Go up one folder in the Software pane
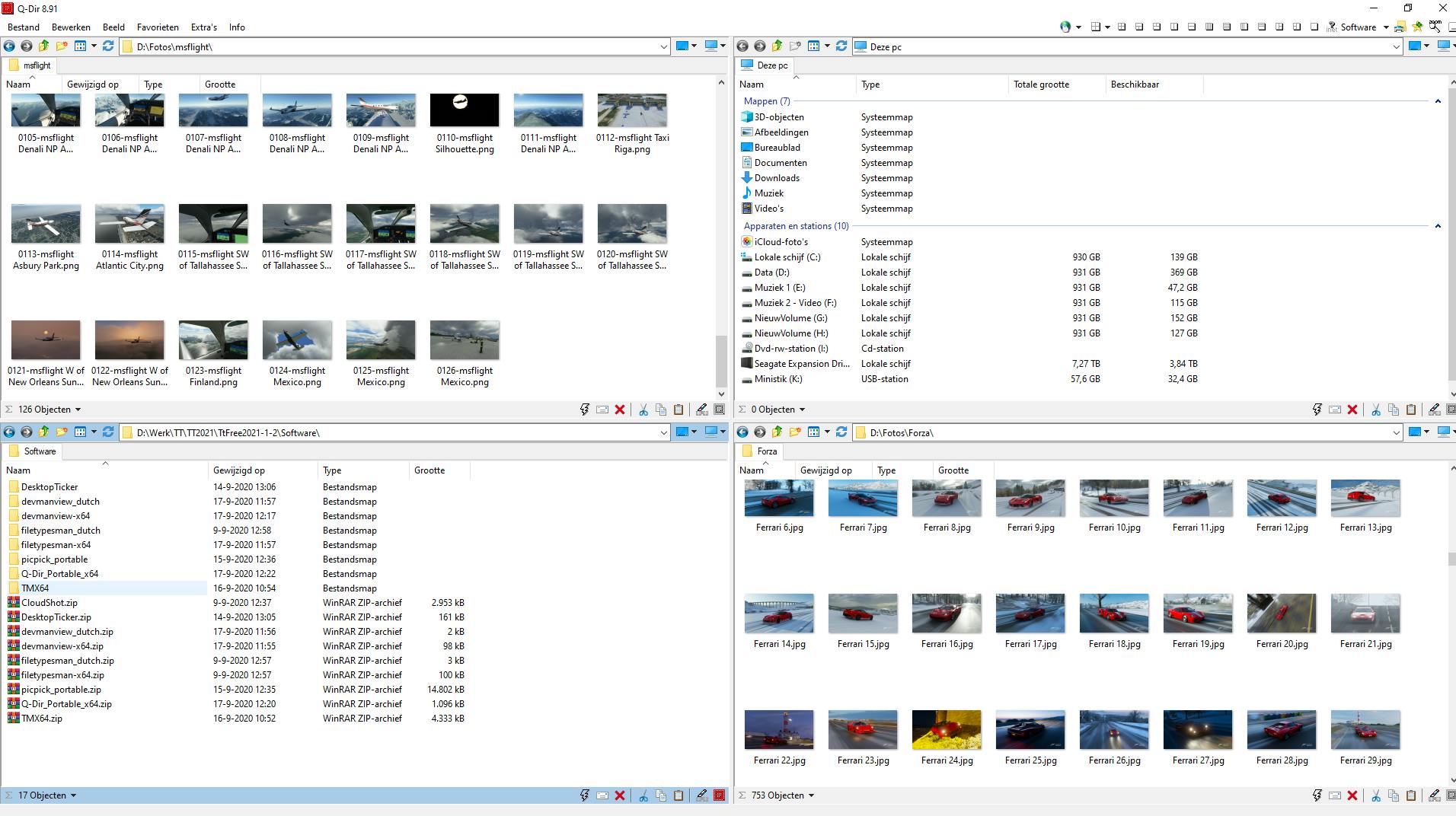Viewport: 1456px width, 816px height. (x=43, y=432)
